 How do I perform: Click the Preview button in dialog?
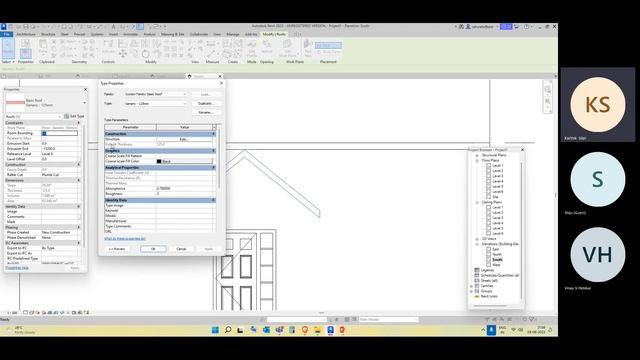tap(117, 249)
